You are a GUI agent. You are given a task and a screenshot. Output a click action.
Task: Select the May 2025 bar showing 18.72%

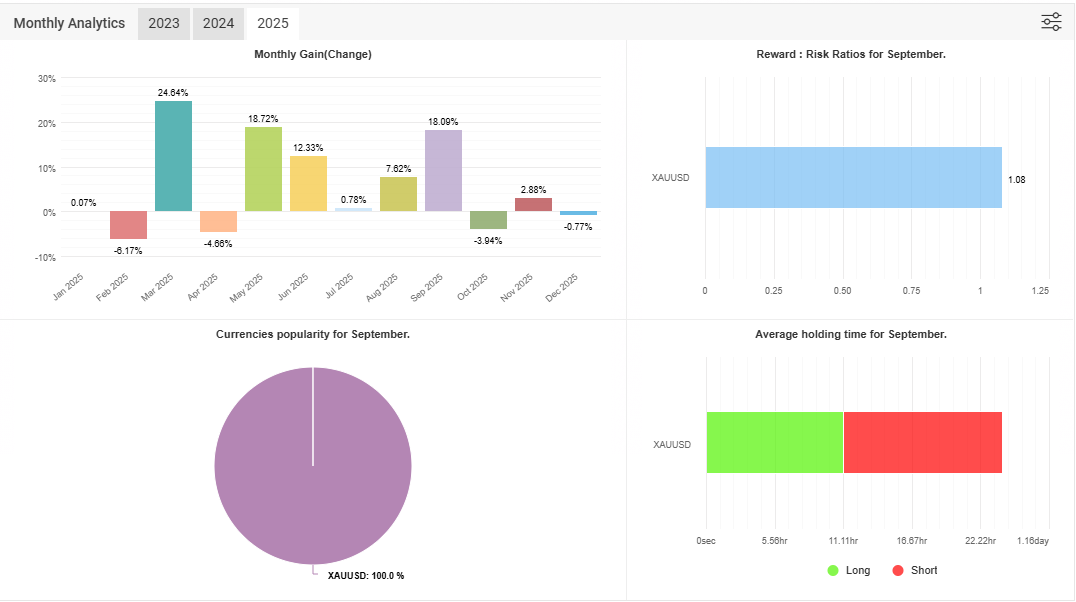(263, 169)
